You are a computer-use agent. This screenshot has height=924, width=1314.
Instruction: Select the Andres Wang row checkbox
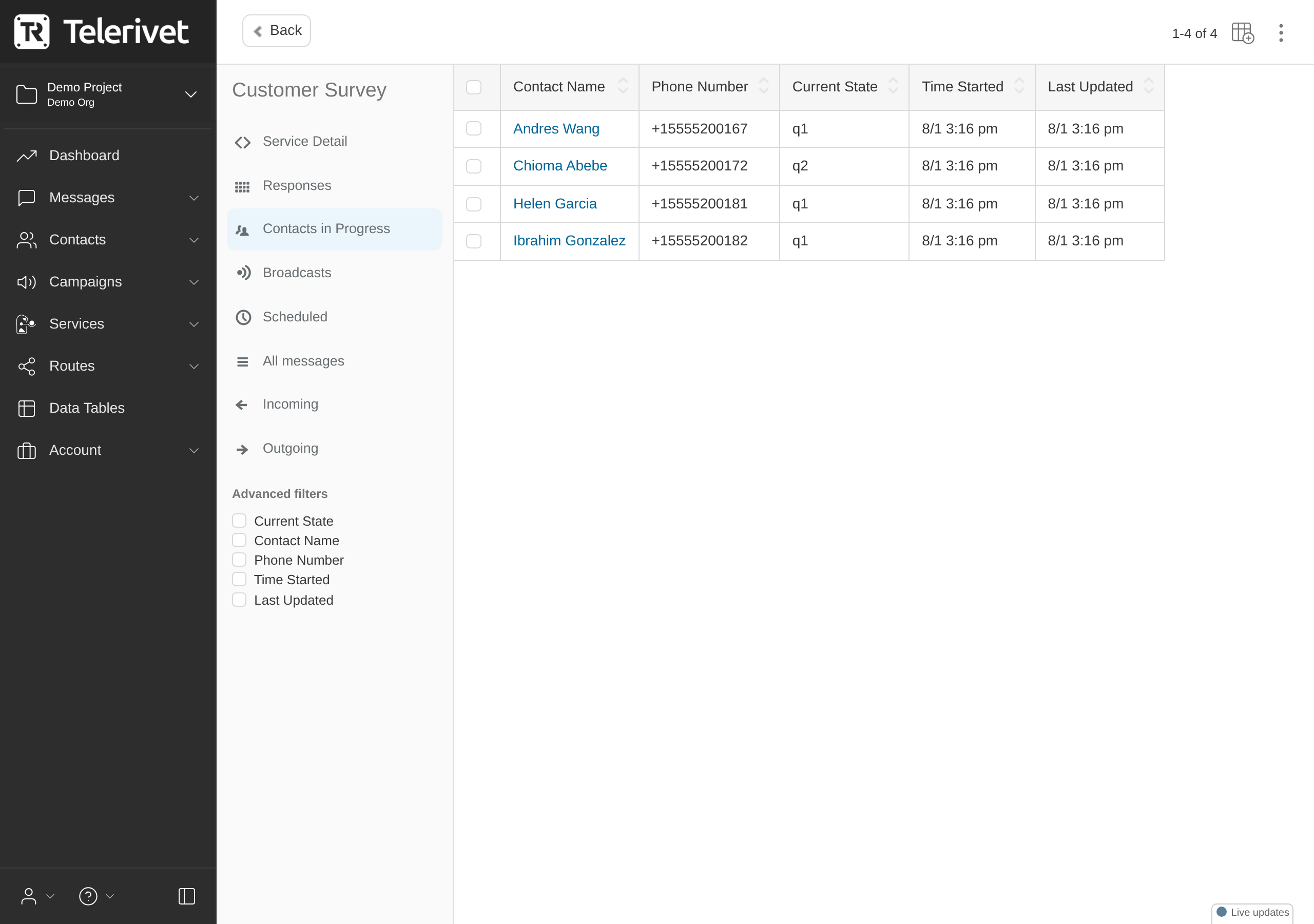474,128
